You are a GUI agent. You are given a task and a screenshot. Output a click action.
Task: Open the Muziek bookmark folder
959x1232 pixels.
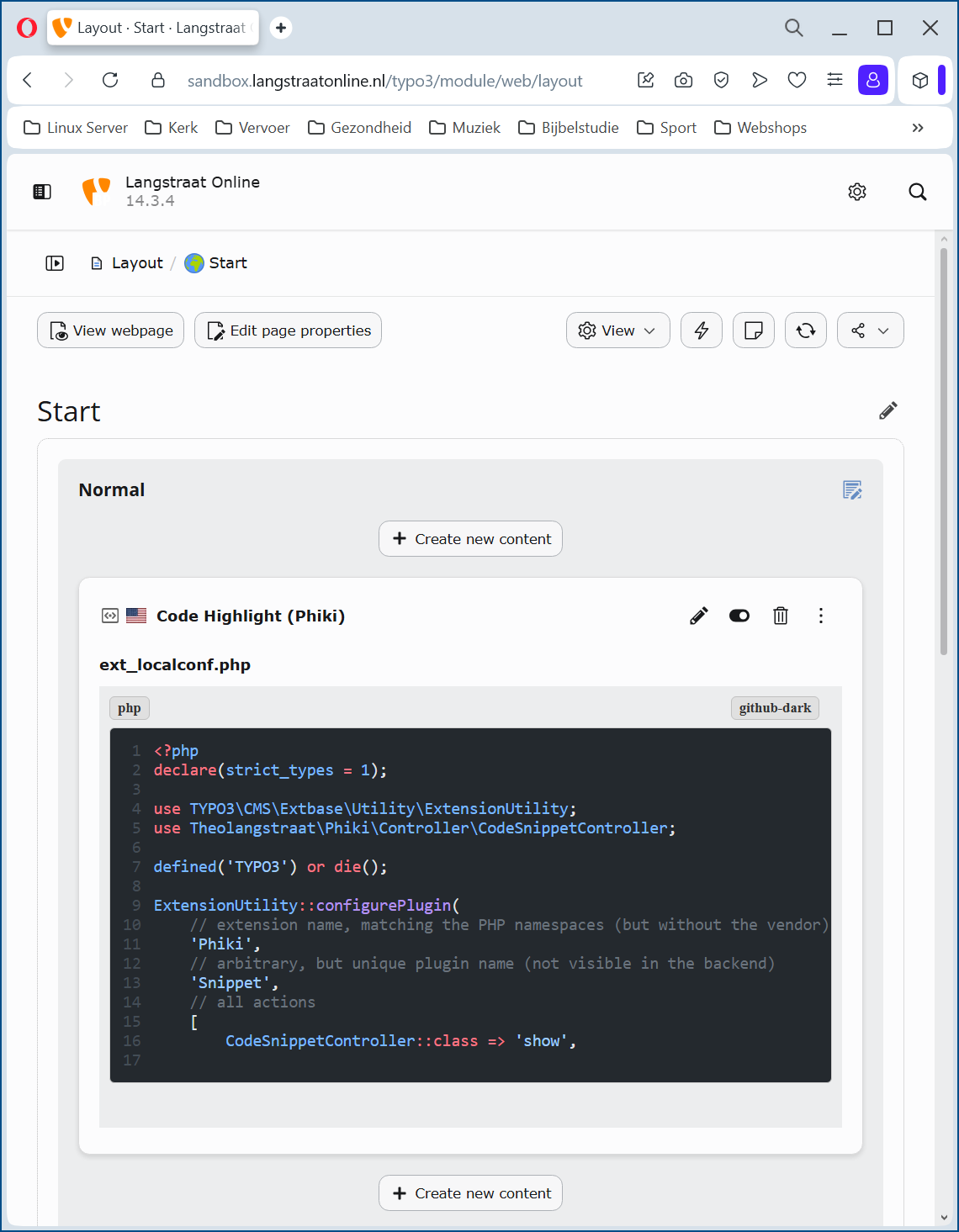tap(464, 128)
